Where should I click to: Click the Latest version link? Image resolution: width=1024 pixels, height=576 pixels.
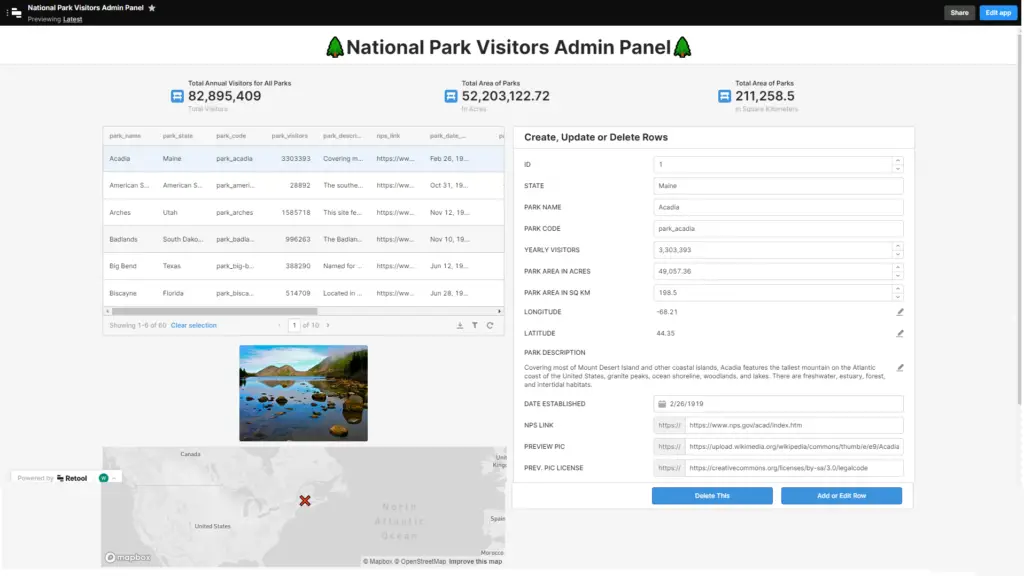pos(72,20)
